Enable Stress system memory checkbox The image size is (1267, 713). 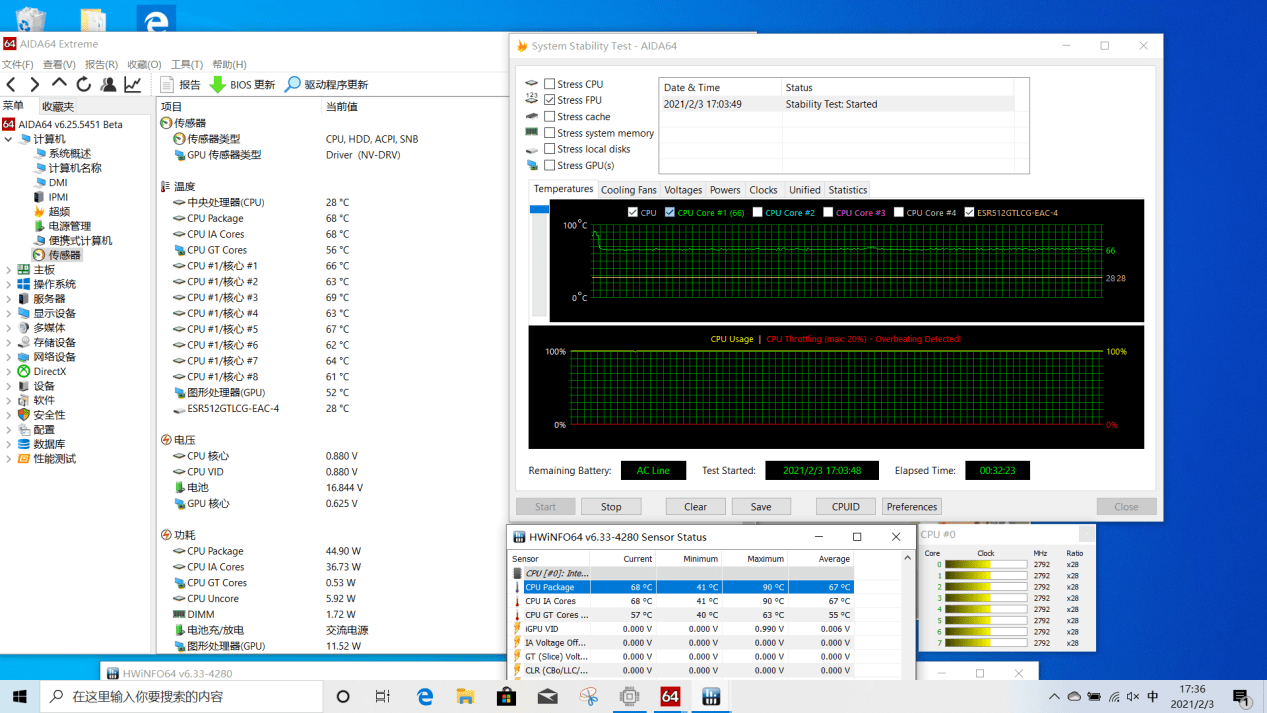click(x=550, y=133)
